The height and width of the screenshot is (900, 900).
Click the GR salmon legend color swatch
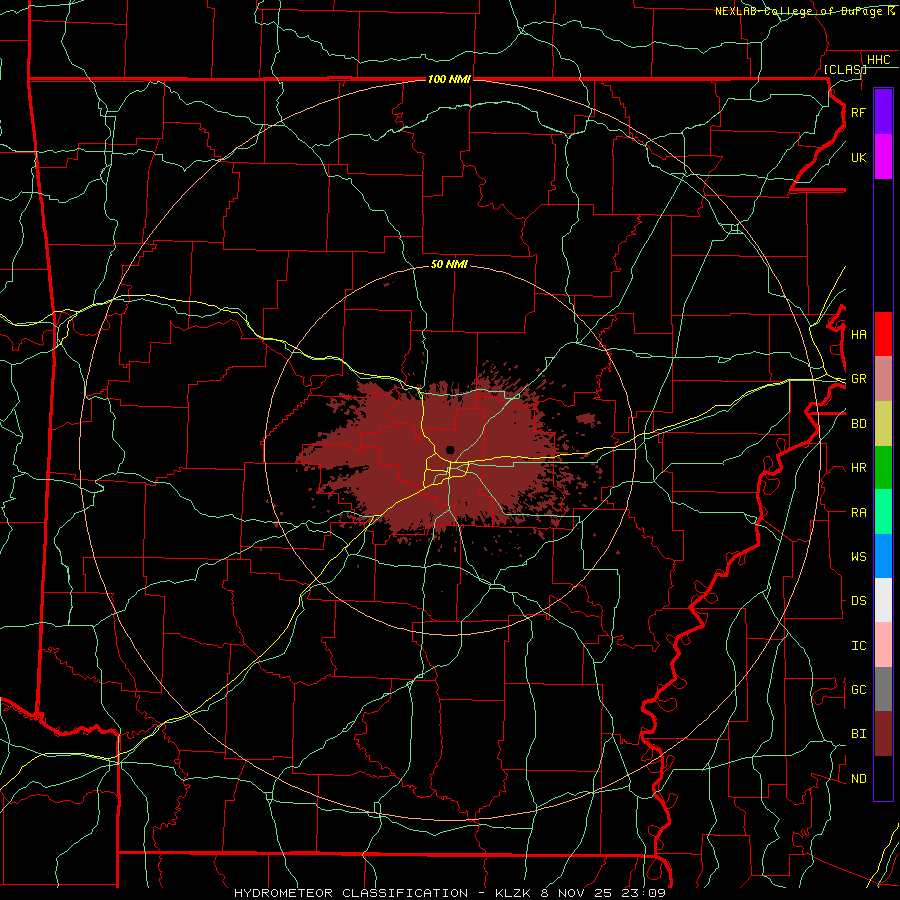click(883, 379)
